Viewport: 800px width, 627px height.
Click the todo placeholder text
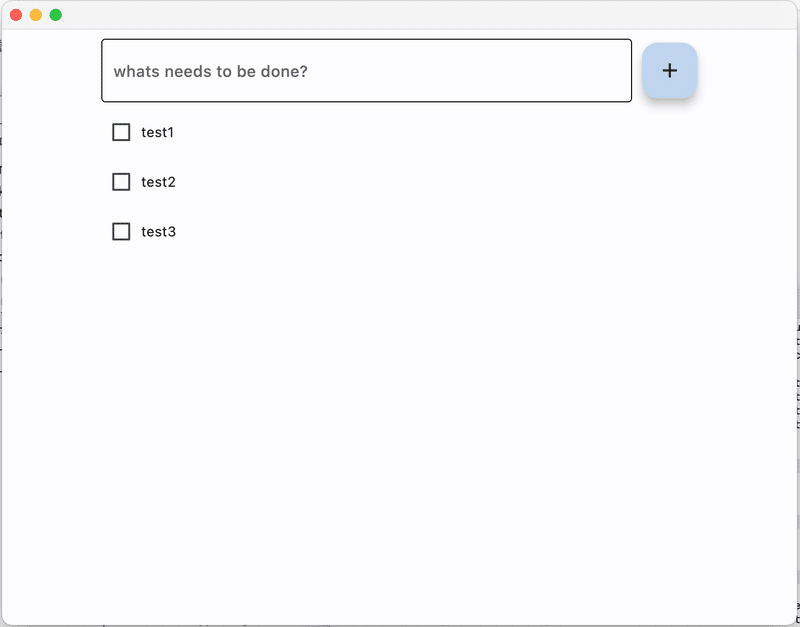tap(210, 72)
